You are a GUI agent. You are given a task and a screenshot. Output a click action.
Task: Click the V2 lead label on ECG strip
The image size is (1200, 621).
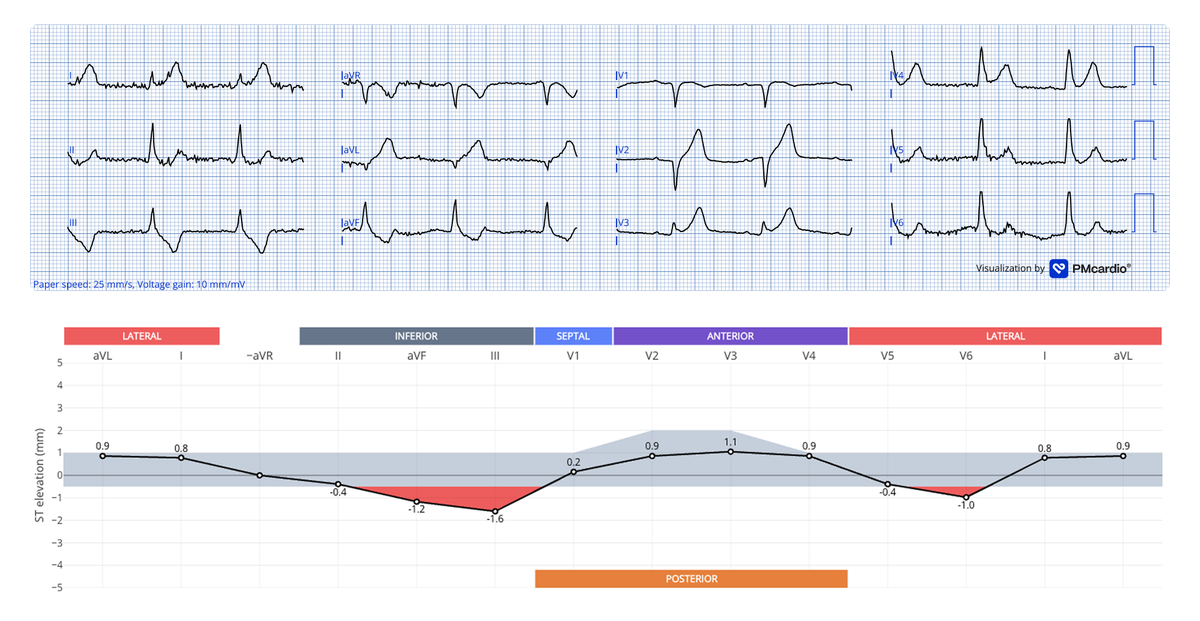coord(623,149)
